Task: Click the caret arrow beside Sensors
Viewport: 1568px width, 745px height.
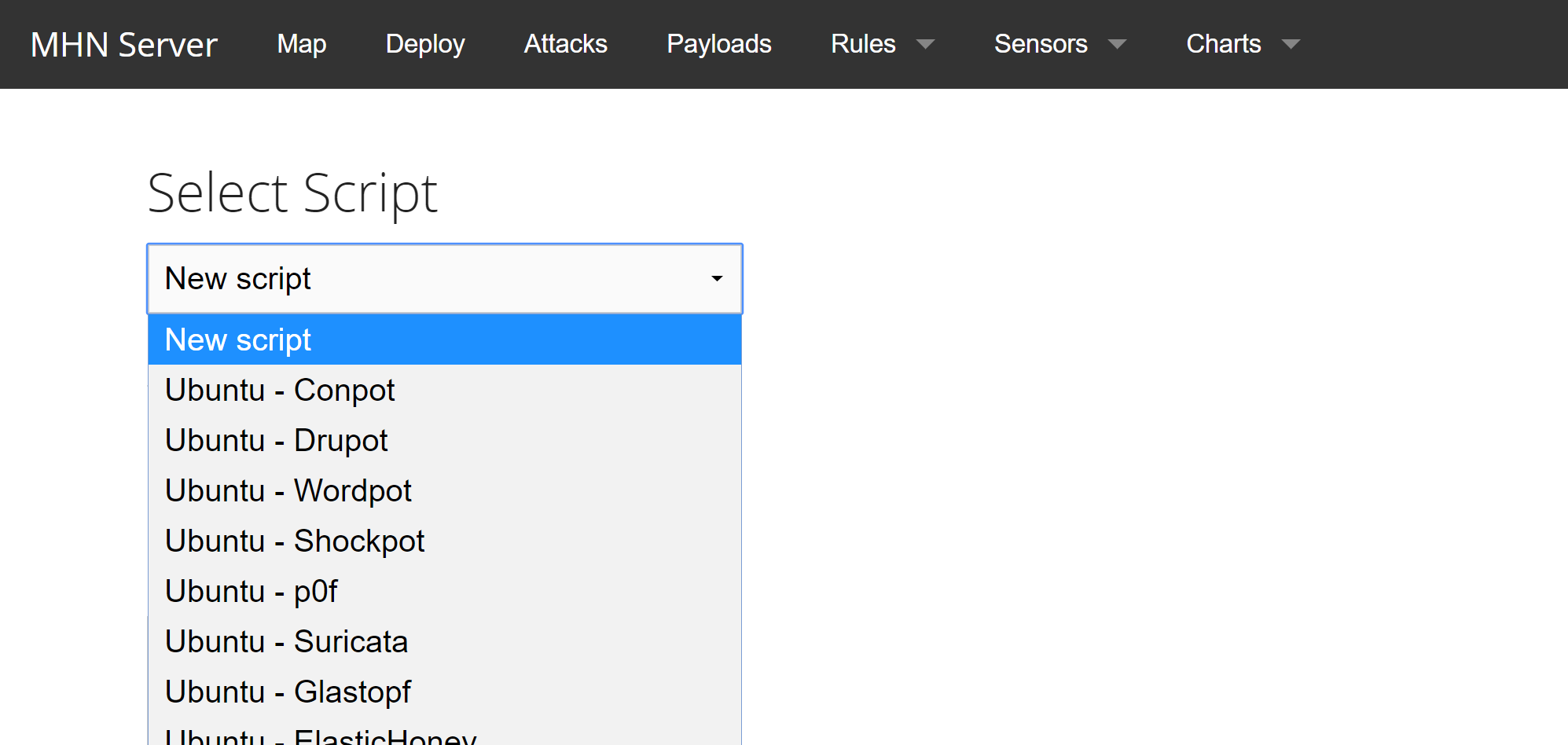Action: 1117,44
